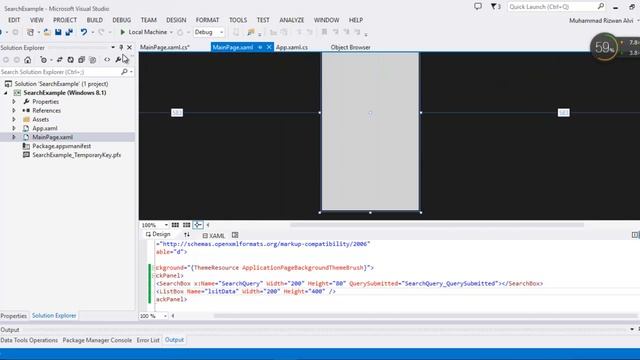
Task: Open the TOOLS menu
Action: click(x=238, y=20)
